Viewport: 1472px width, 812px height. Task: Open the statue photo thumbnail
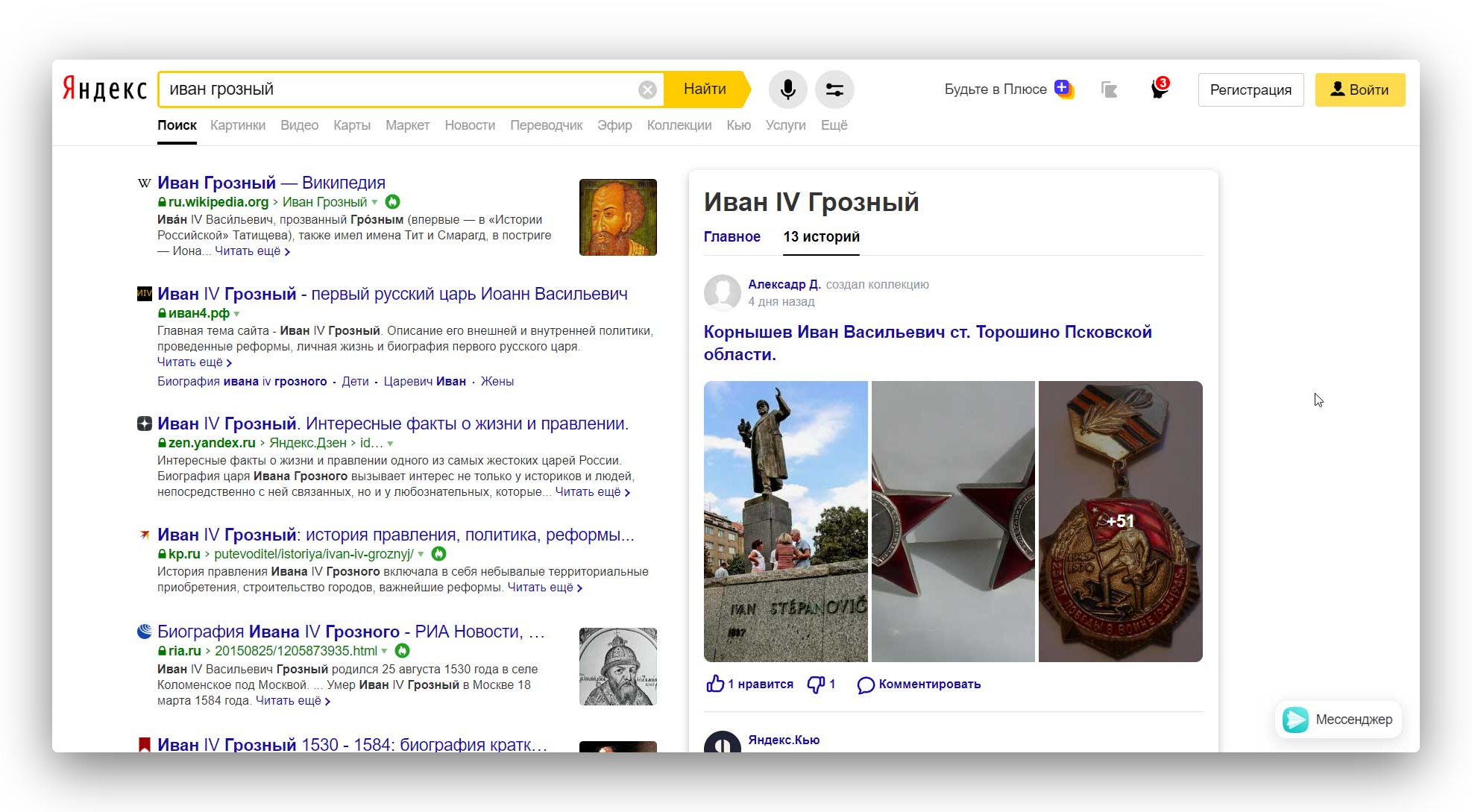tap(785, 521)
